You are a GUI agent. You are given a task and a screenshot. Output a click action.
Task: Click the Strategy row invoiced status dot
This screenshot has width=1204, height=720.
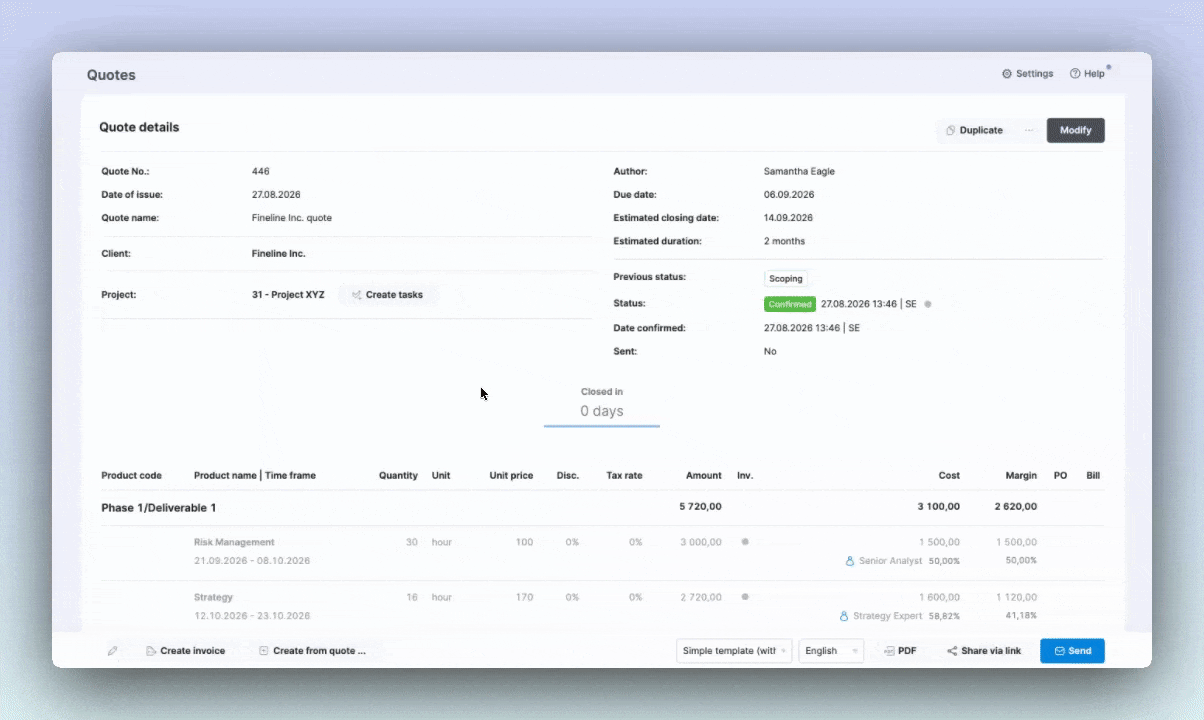click(745, 597)
